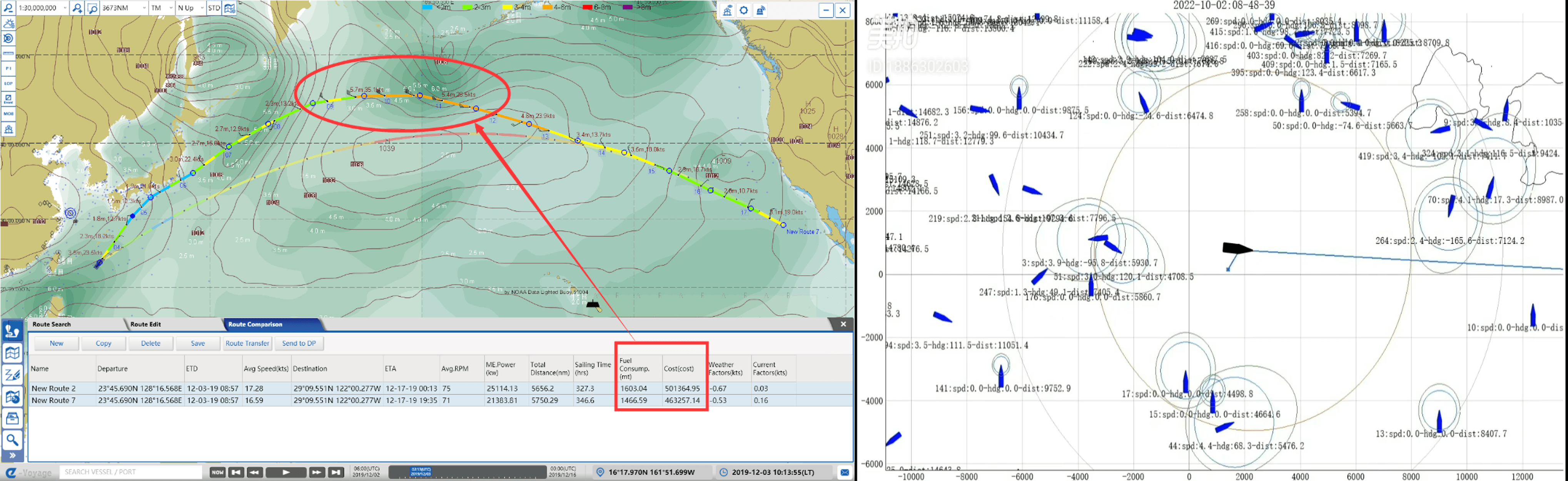Image resolution: width=1568 pixels, height=481 pixels.
Task: Zoom in the chart with plus magnifier
Action: 77,8
